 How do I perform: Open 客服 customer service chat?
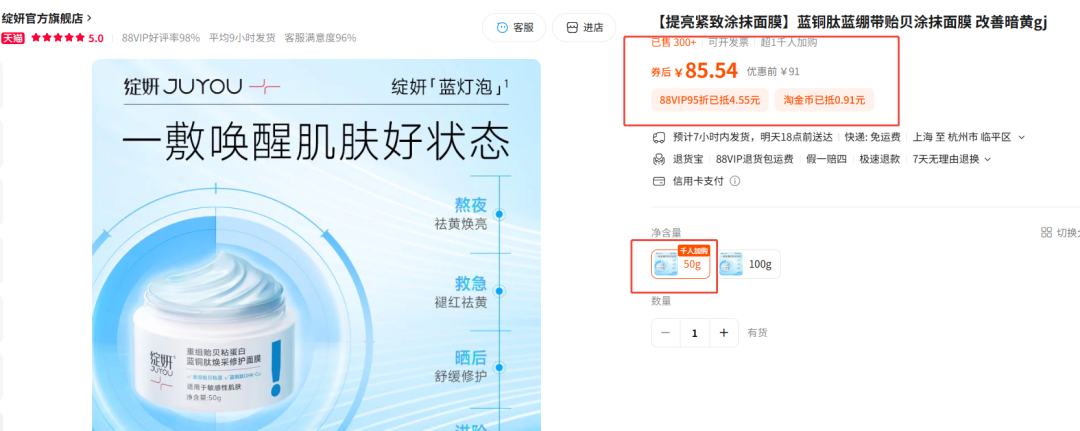(x=513, y=28)
